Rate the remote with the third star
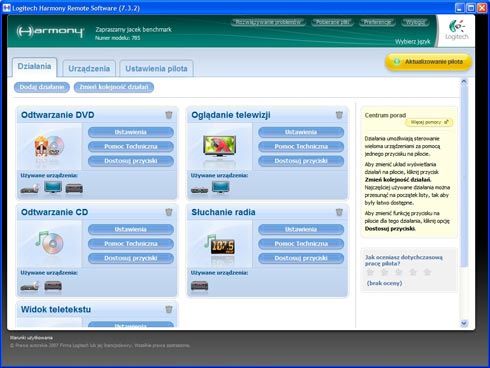 (x=399, y=272)
